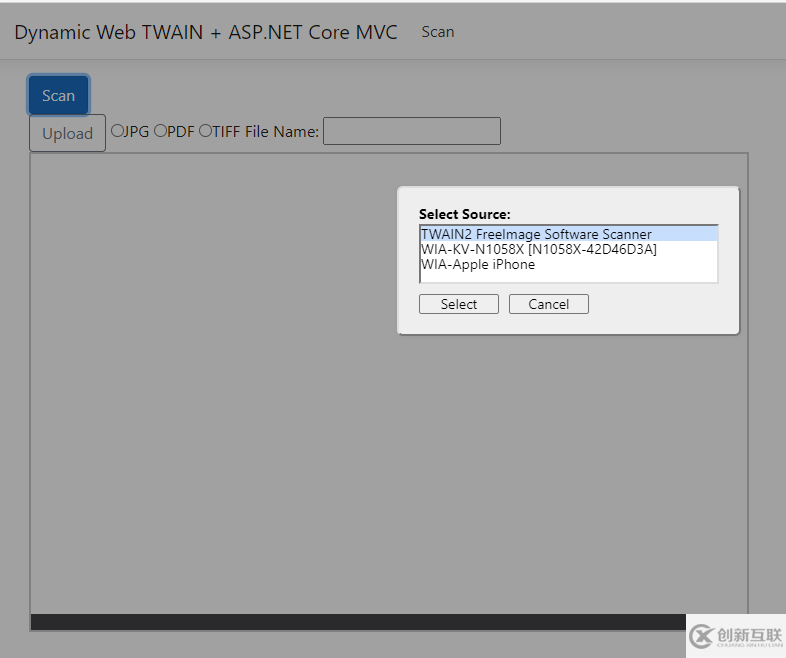Choose TWAIN2 FreeImage Software Scanner source

568,234
